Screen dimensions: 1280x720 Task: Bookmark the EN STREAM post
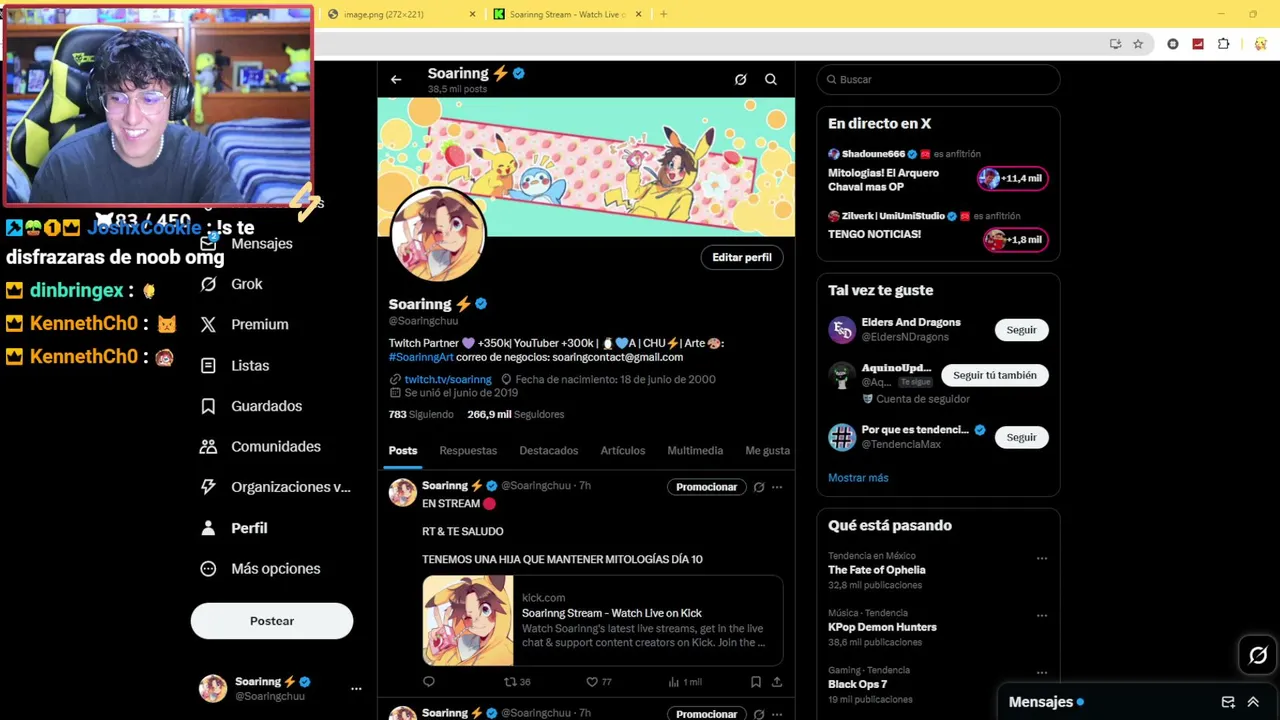[756, 682]
